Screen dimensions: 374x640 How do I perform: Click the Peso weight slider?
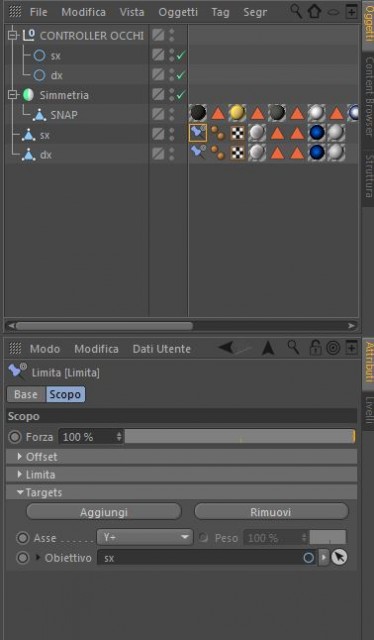pos(327,538)
